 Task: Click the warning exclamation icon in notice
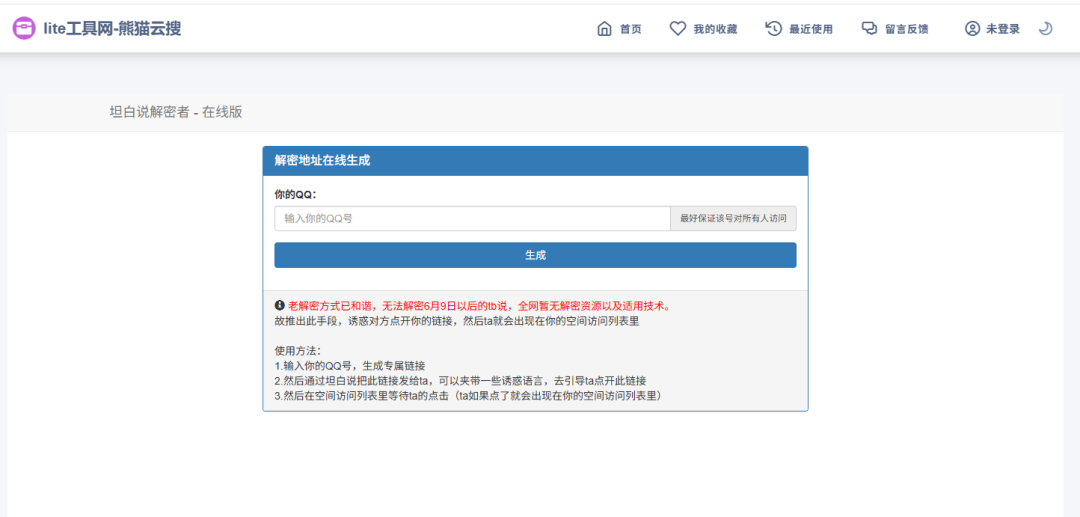click(x=280, y=305)
